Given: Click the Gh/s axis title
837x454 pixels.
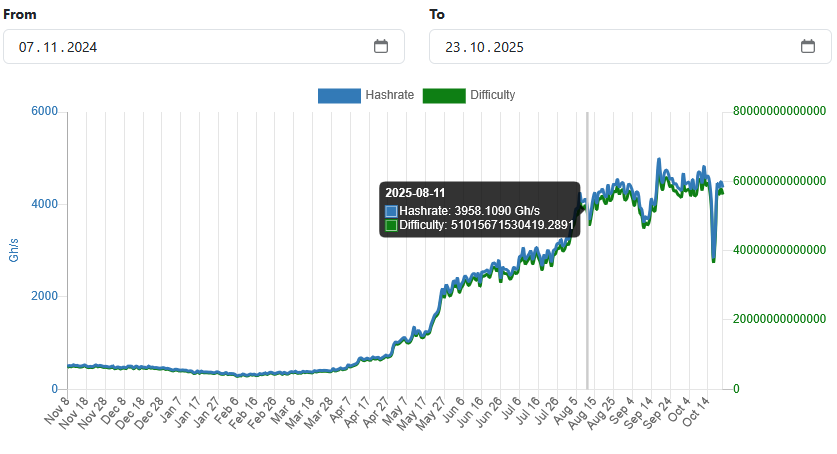Looking at the screenshot, I should (x=13, y=250).
